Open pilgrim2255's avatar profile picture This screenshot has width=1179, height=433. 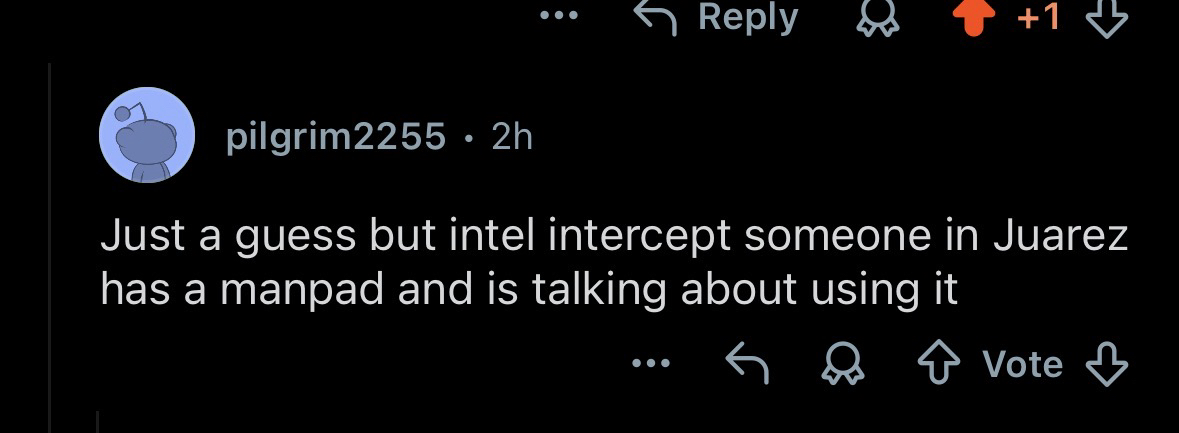click(x=145, y=135)
